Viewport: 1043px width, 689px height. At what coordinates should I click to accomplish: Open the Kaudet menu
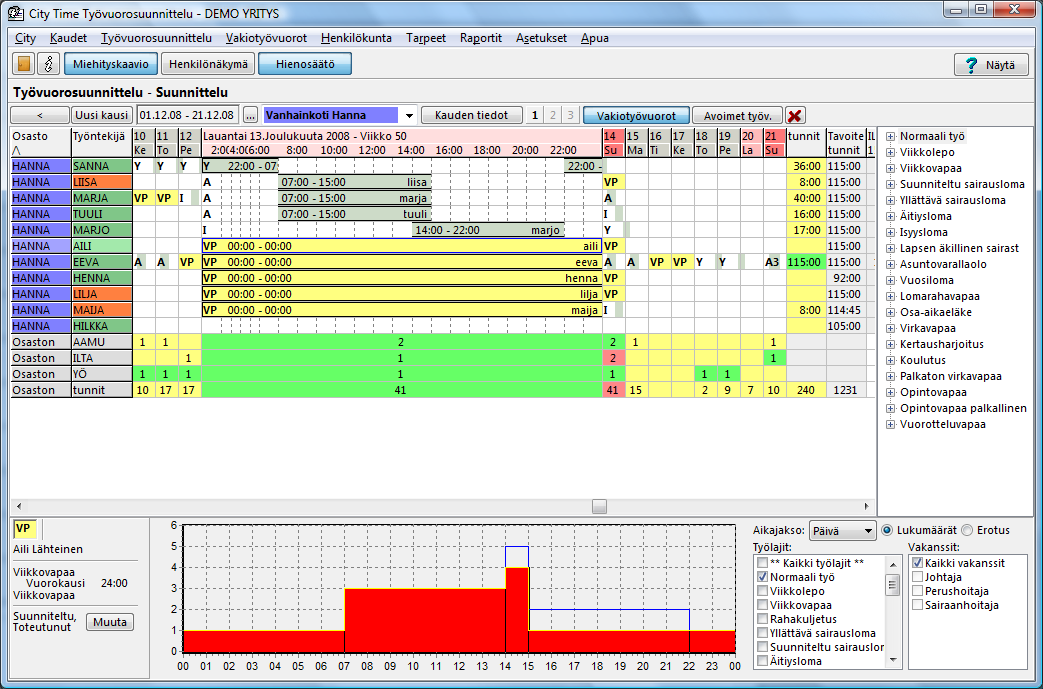[x=68, y=38]
